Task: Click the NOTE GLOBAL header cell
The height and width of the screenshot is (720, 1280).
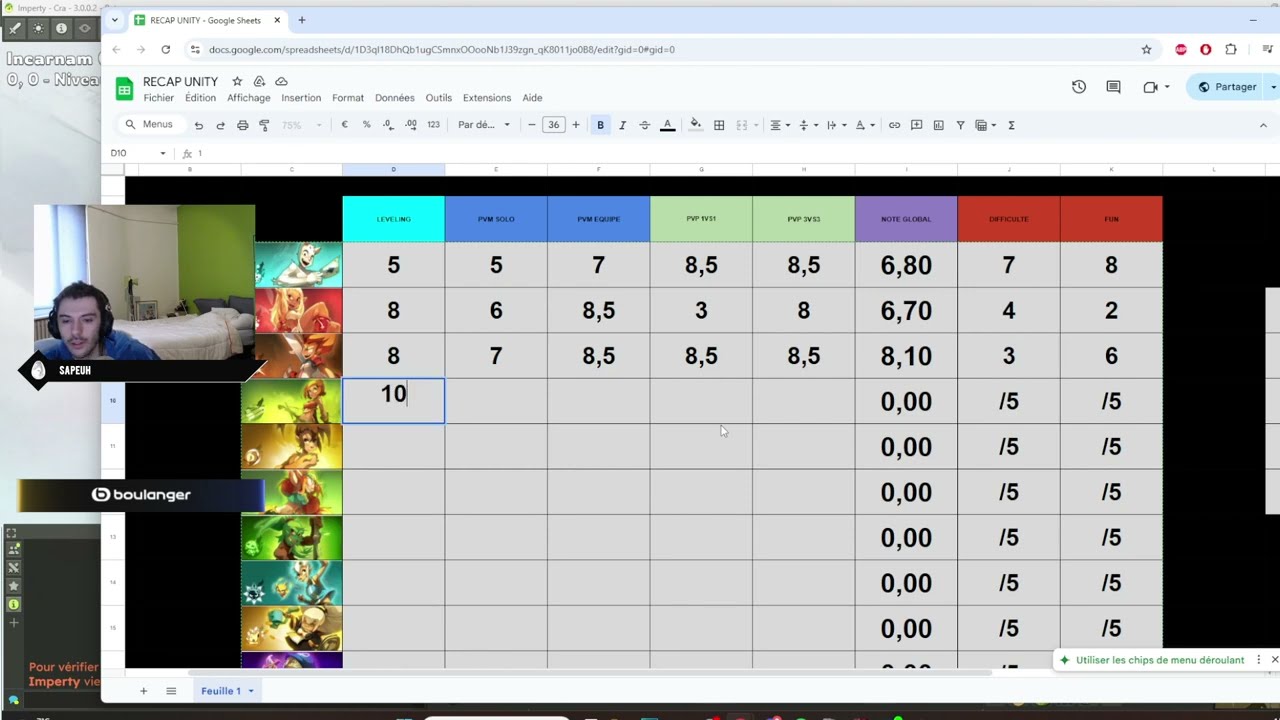Action: [906, 219]
